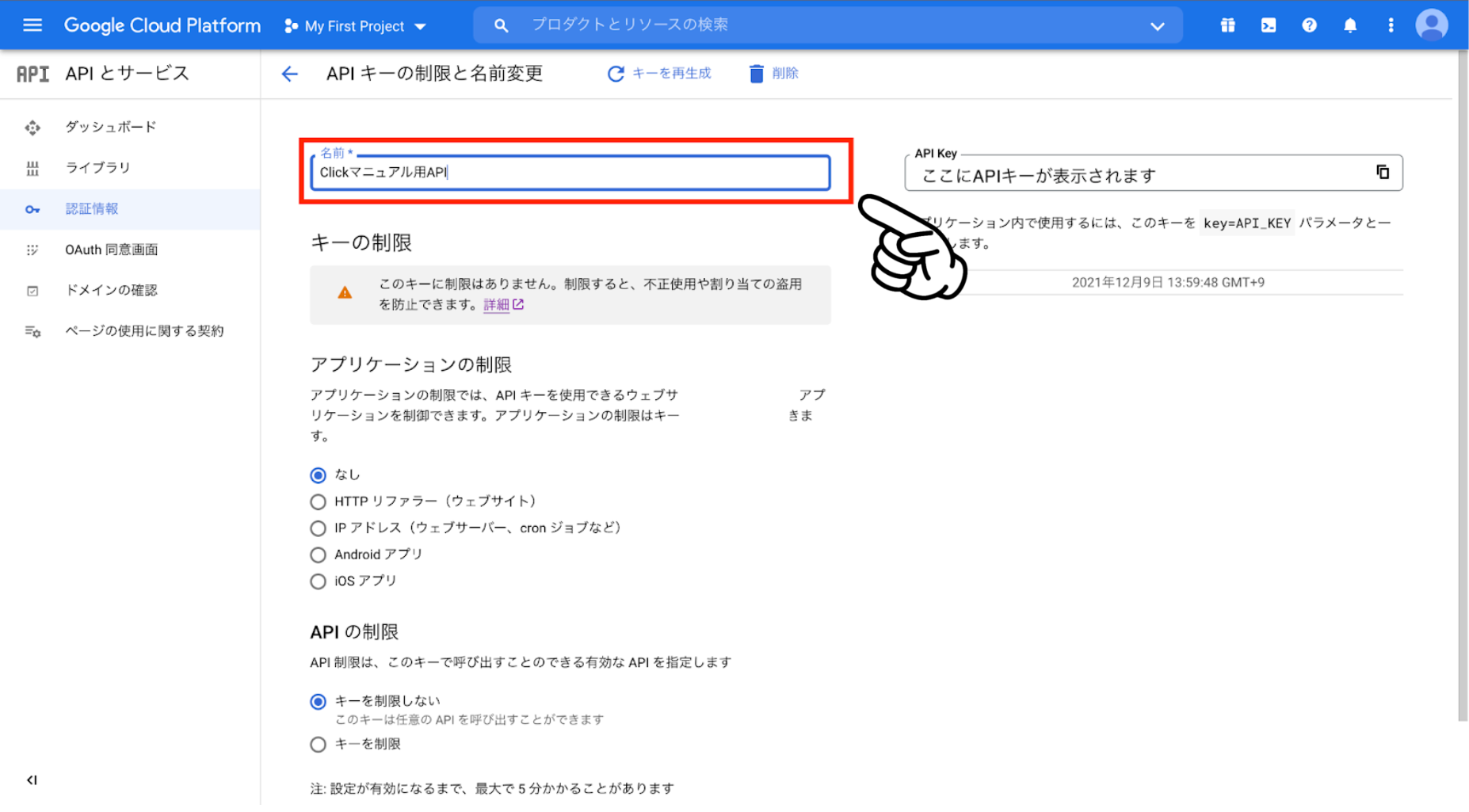Click the key=API_KEY code snippet
The height and width of the screenshot is (812, 1469).
[1247, 223]
